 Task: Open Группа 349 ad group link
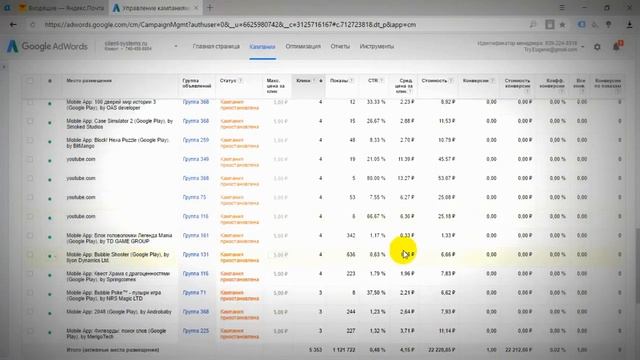[196, 159]
